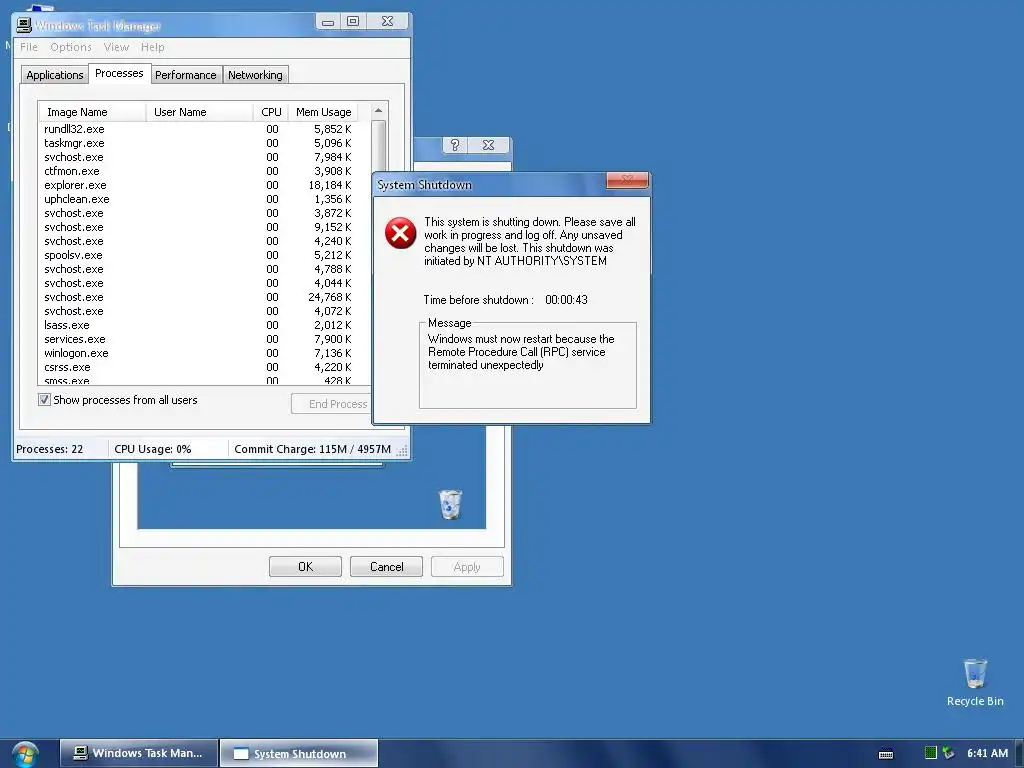
Task: Click System Shutdown taskbar button
Action: coord(298,753)
